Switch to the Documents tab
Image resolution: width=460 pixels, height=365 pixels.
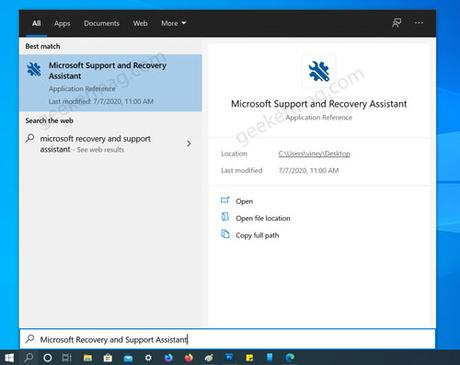(x=102, y=23)
